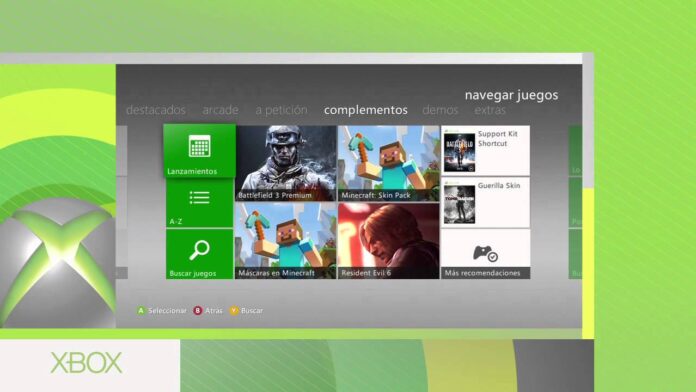The image size is (696, 392).
Task: Open the Buscar juegos magnifier tile
Action: click(199, 254)
